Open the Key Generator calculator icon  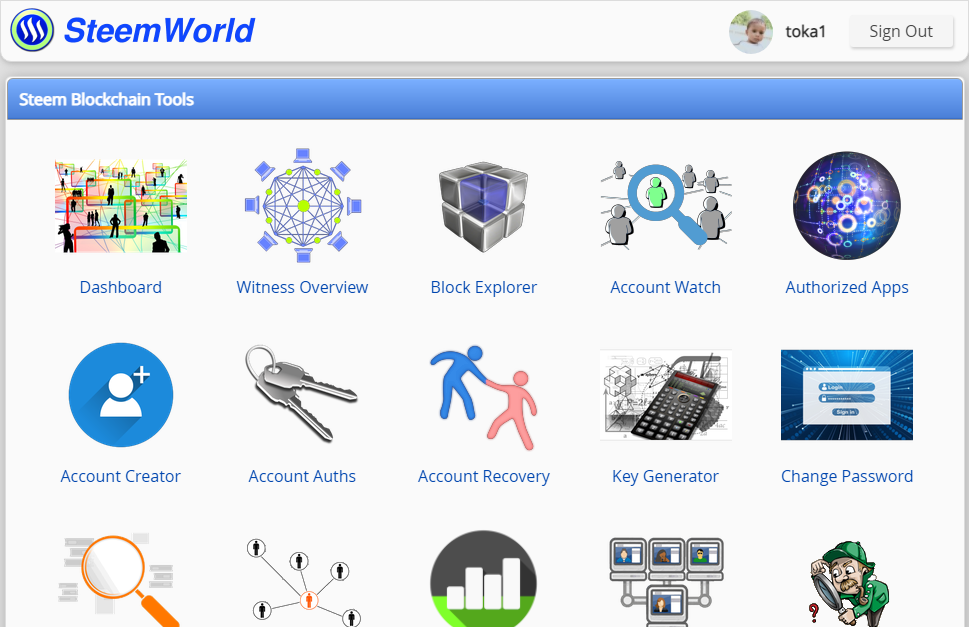click(666, 395)
